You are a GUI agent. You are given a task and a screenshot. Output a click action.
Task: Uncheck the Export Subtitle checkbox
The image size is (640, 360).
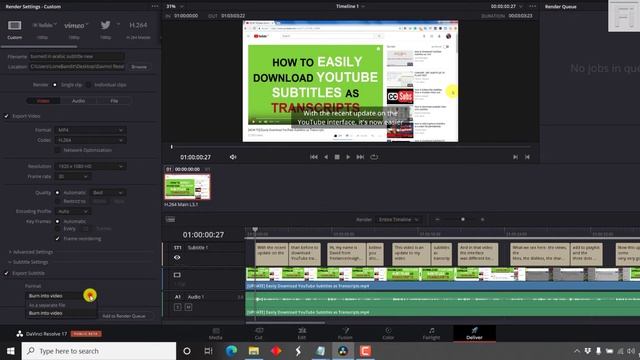click(x=7, y=273)
